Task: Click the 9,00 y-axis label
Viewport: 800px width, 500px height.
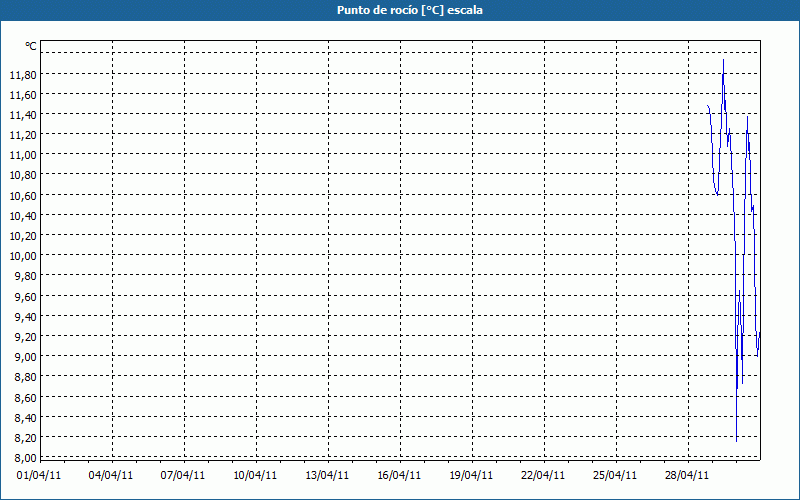Action: pos(26,357)
